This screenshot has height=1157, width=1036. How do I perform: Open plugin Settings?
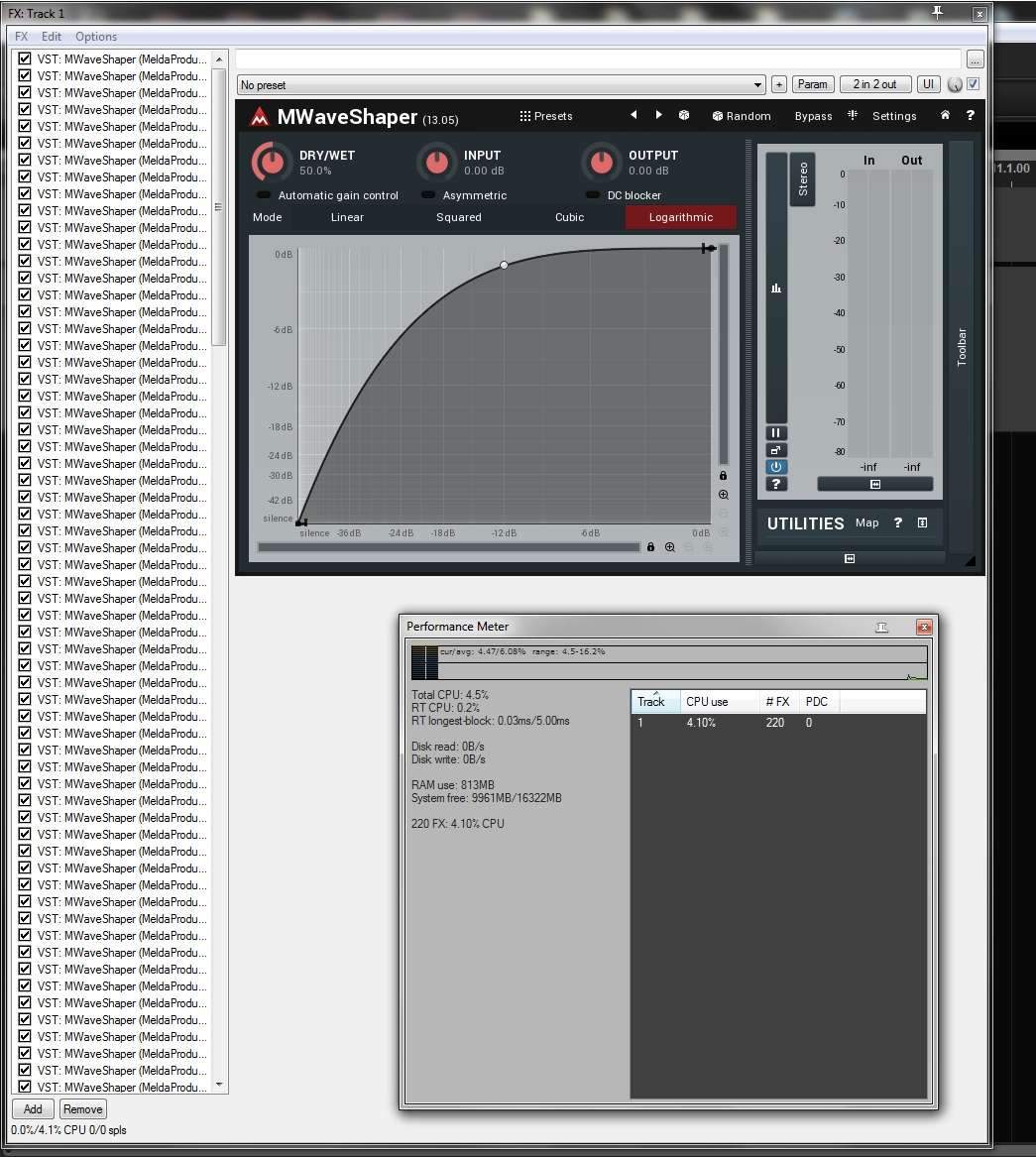tap(893, 116)
